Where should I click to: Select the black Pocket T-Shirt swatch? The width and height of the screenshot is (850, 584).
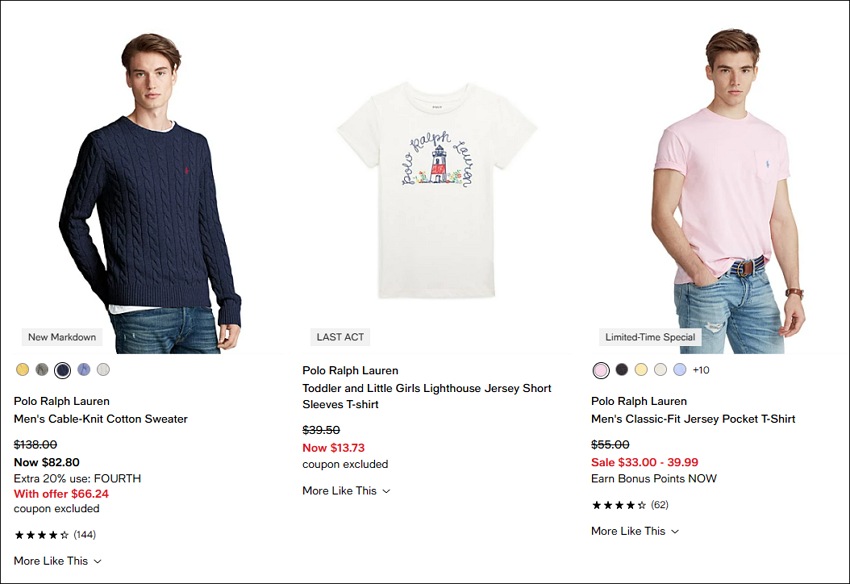tap(622, 370)
